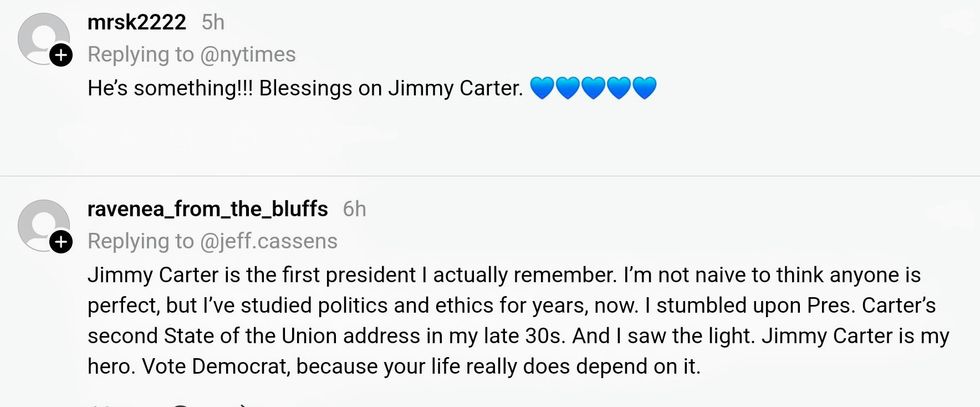Image resolution: width=980 pixels, height=407 pixels.
Task: Click the first blue heart emoji
Action: point(541,89)
